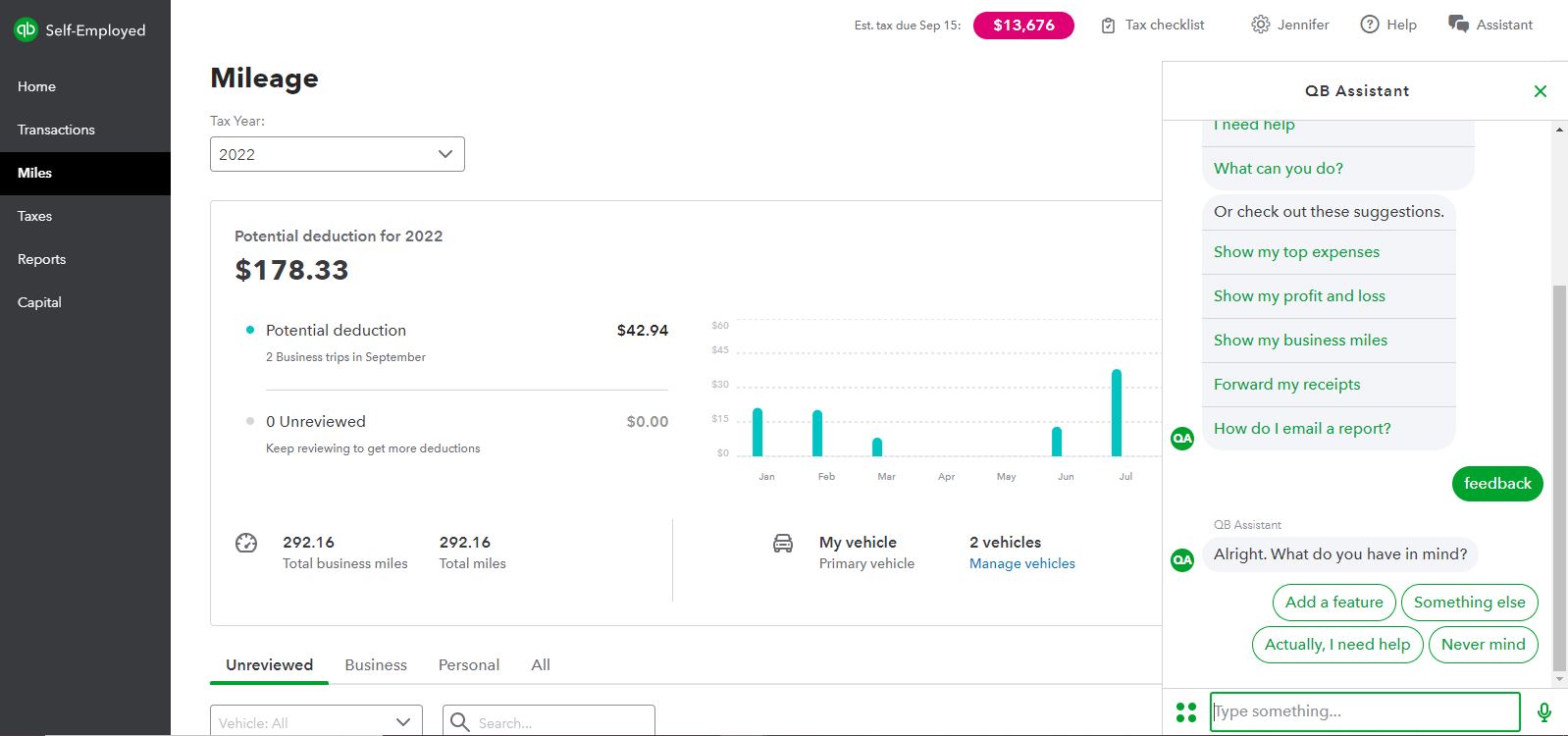Choose Actually, I need help option
The width and height of the screenshot is (1568, 736).
click(1337, 645)
